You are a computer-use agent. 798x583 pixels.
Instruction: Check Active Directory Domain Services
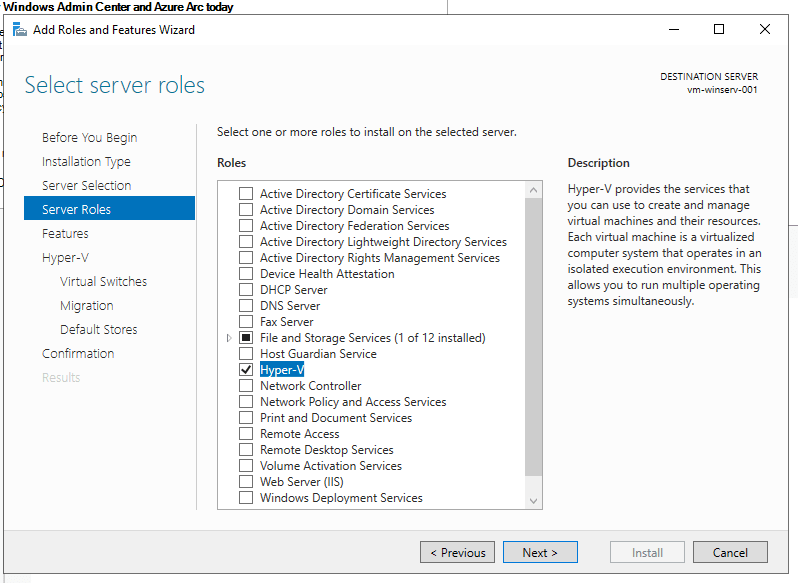point(246,210)
